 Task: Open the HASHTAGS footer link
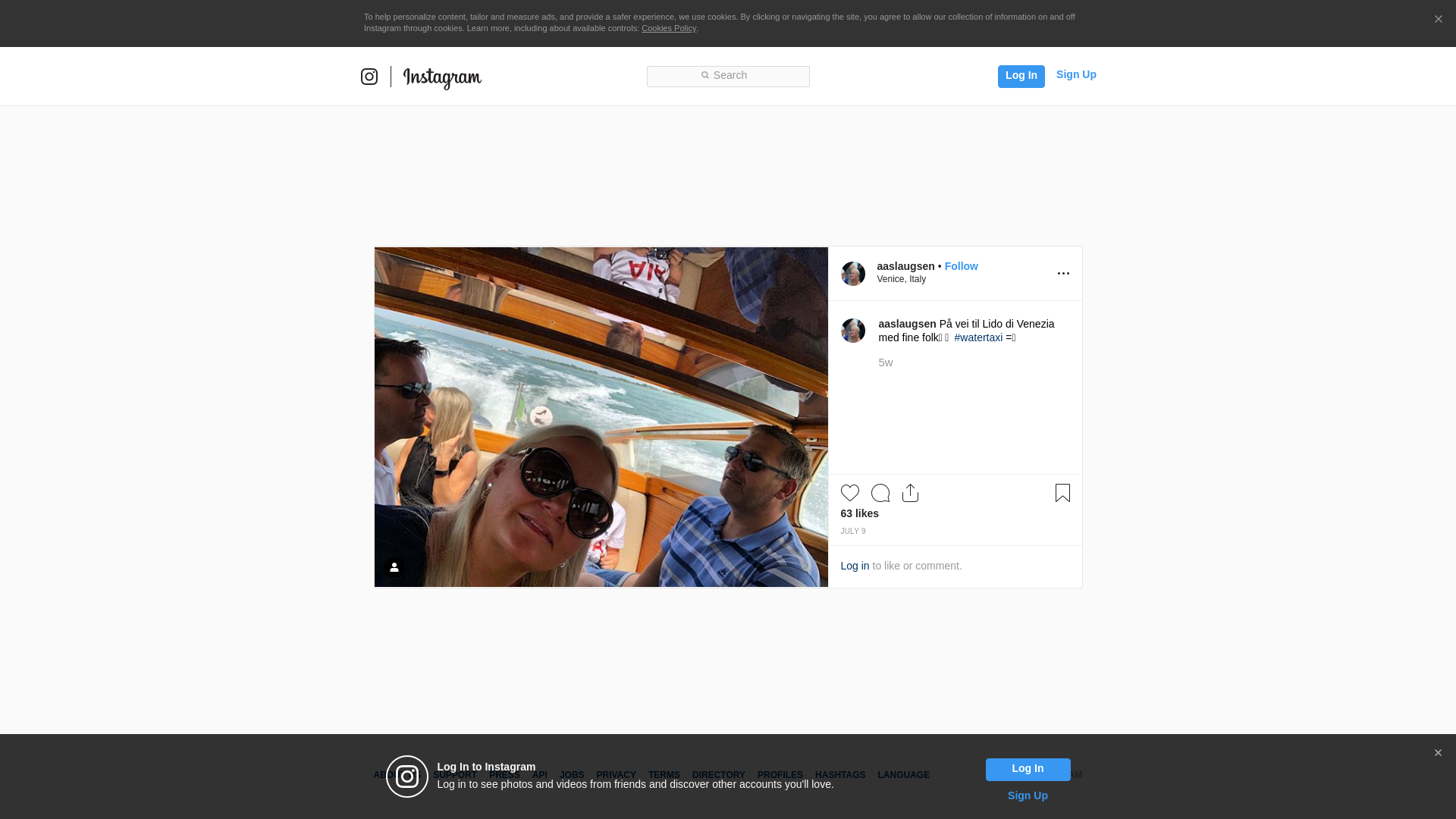[840, 775]
